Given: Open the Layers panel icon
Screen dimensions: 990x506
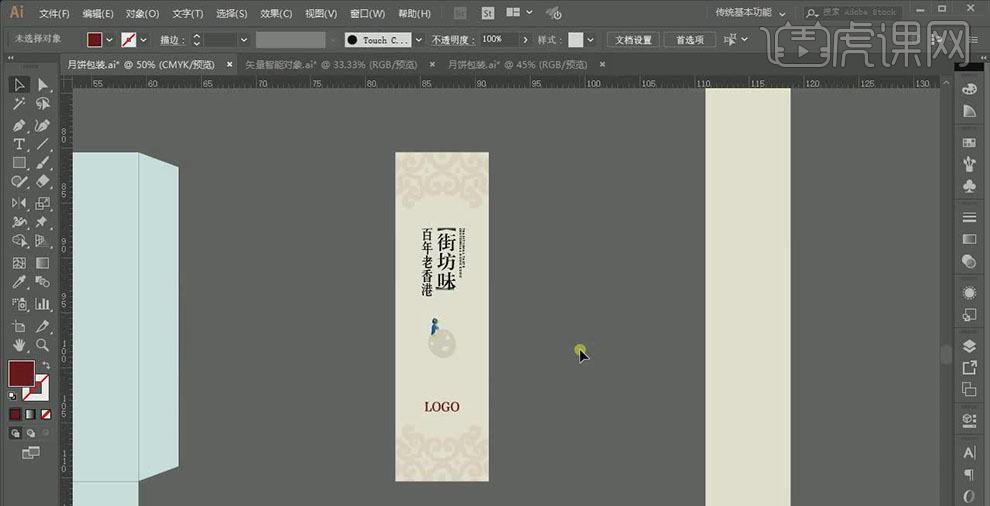Looking at the screenshot, I should [968, 346].
